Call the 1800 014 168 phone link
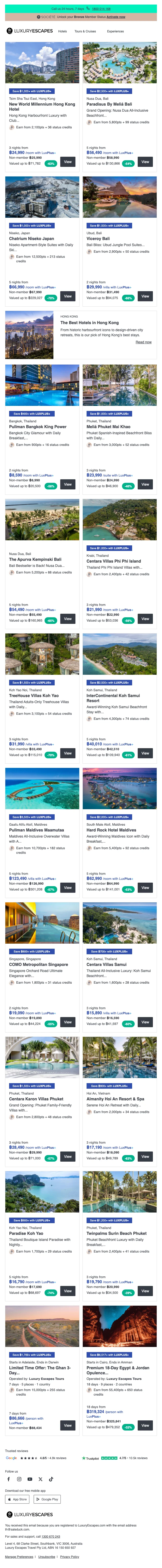Screen dimensions: 162x1568 pos(101,9)
